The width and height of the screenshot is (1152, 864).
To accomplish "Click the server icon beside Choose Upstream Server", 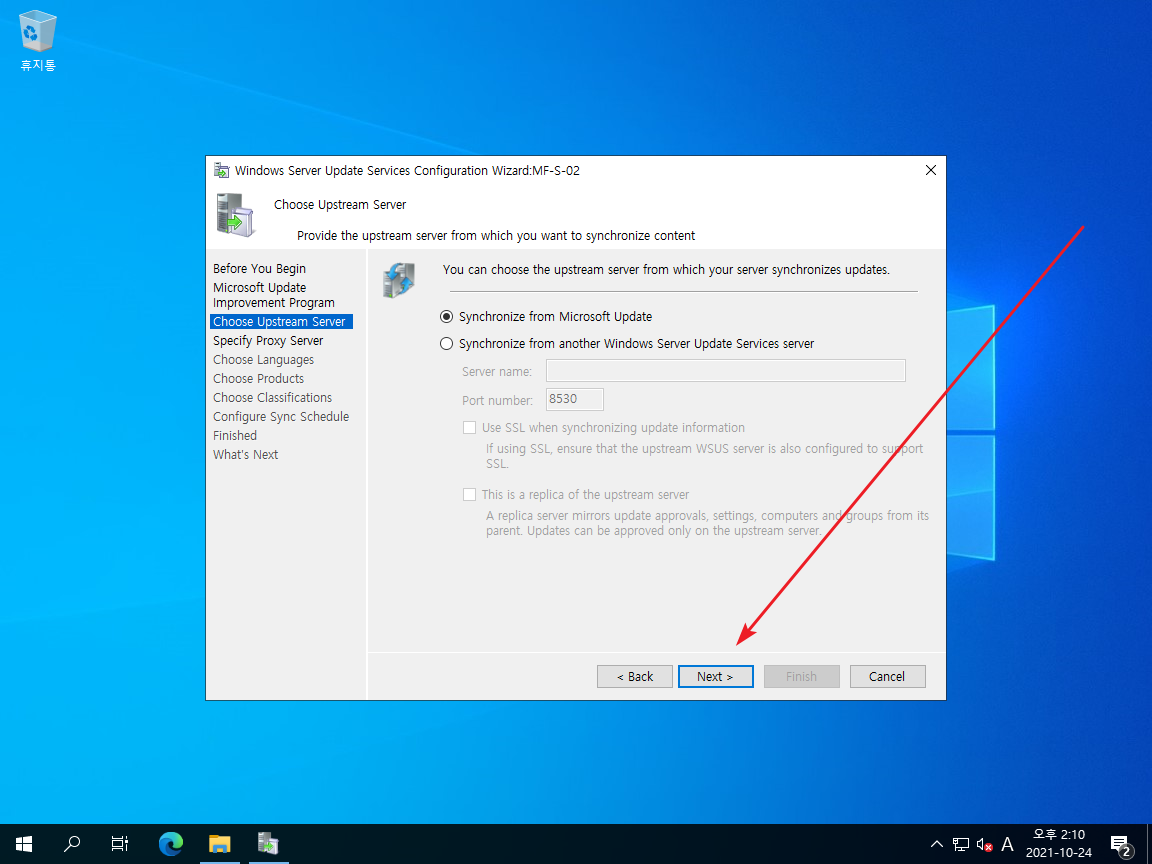I will coord(236,215).
